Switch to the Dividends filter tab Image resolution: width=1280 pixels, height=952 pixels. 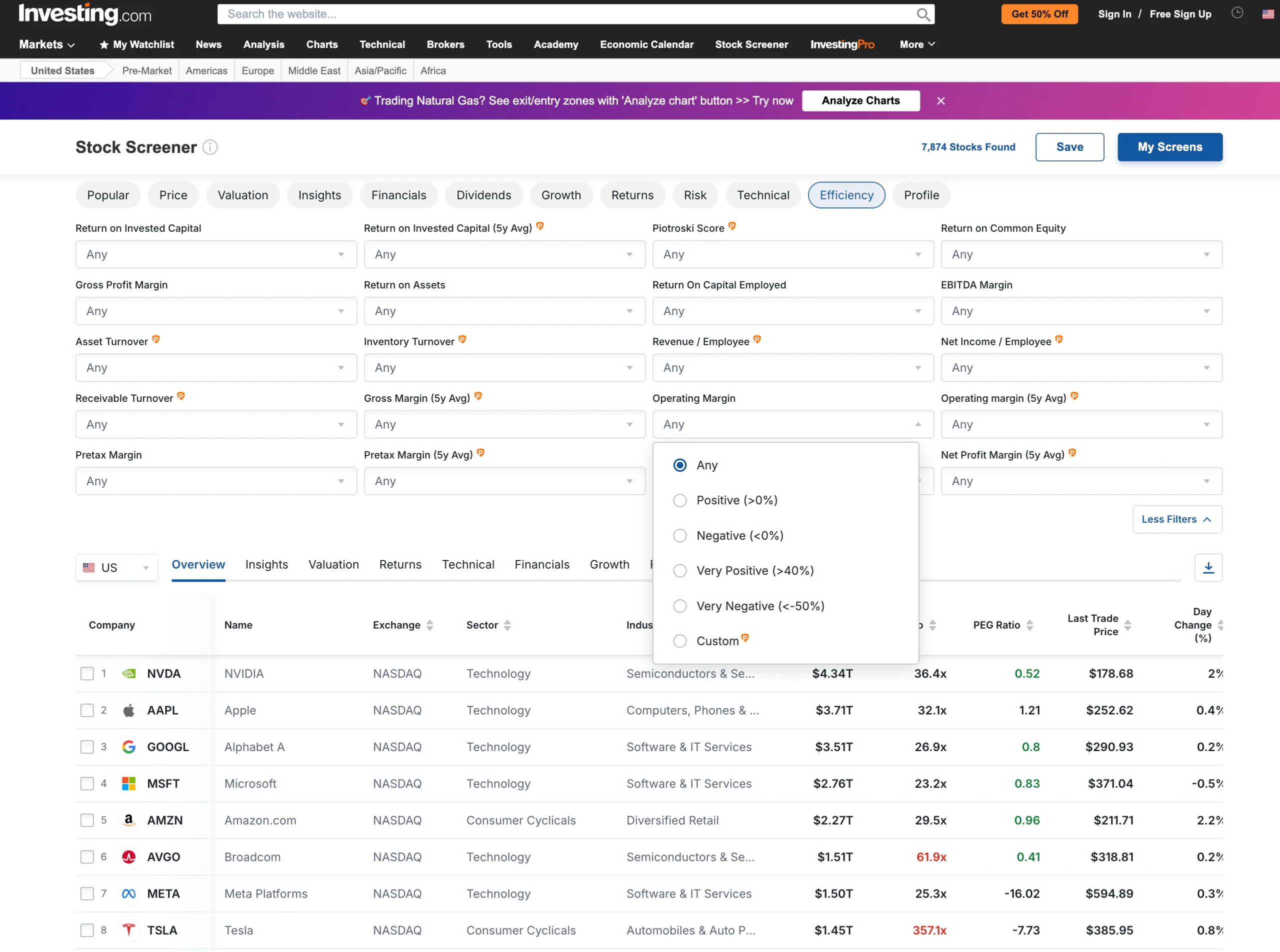(483, 195)
